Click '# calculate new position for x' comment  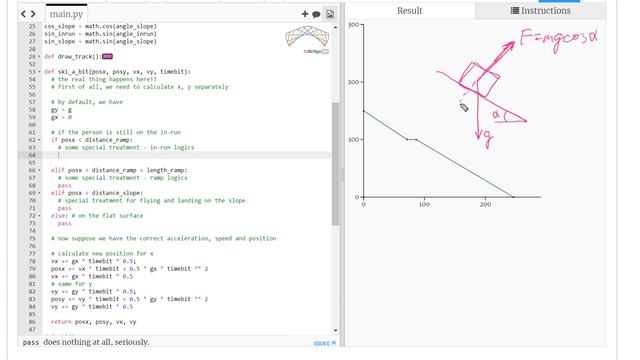(102, 254)
